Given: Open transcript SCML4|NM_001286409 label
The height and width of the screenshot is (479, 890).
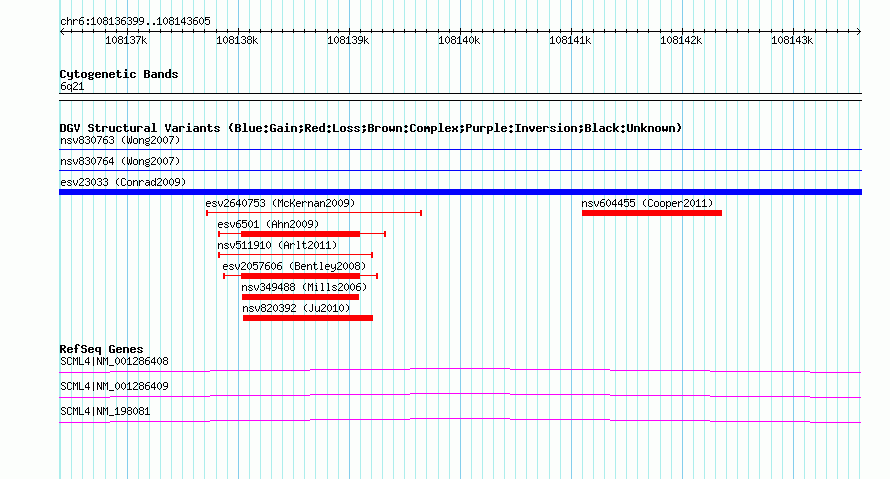Looking at the screenshot, I should point(114,386).
